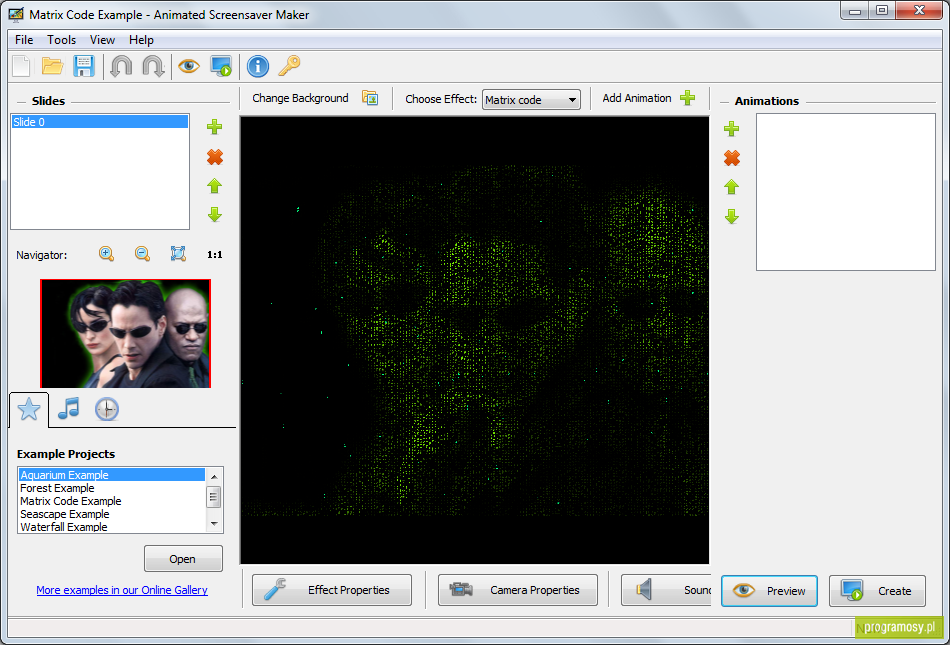The width and height of the screenshot is (950, 645).
Task: Select Slide 0 in Slides list
Action: pyautogui.click(x=100, y=122)
